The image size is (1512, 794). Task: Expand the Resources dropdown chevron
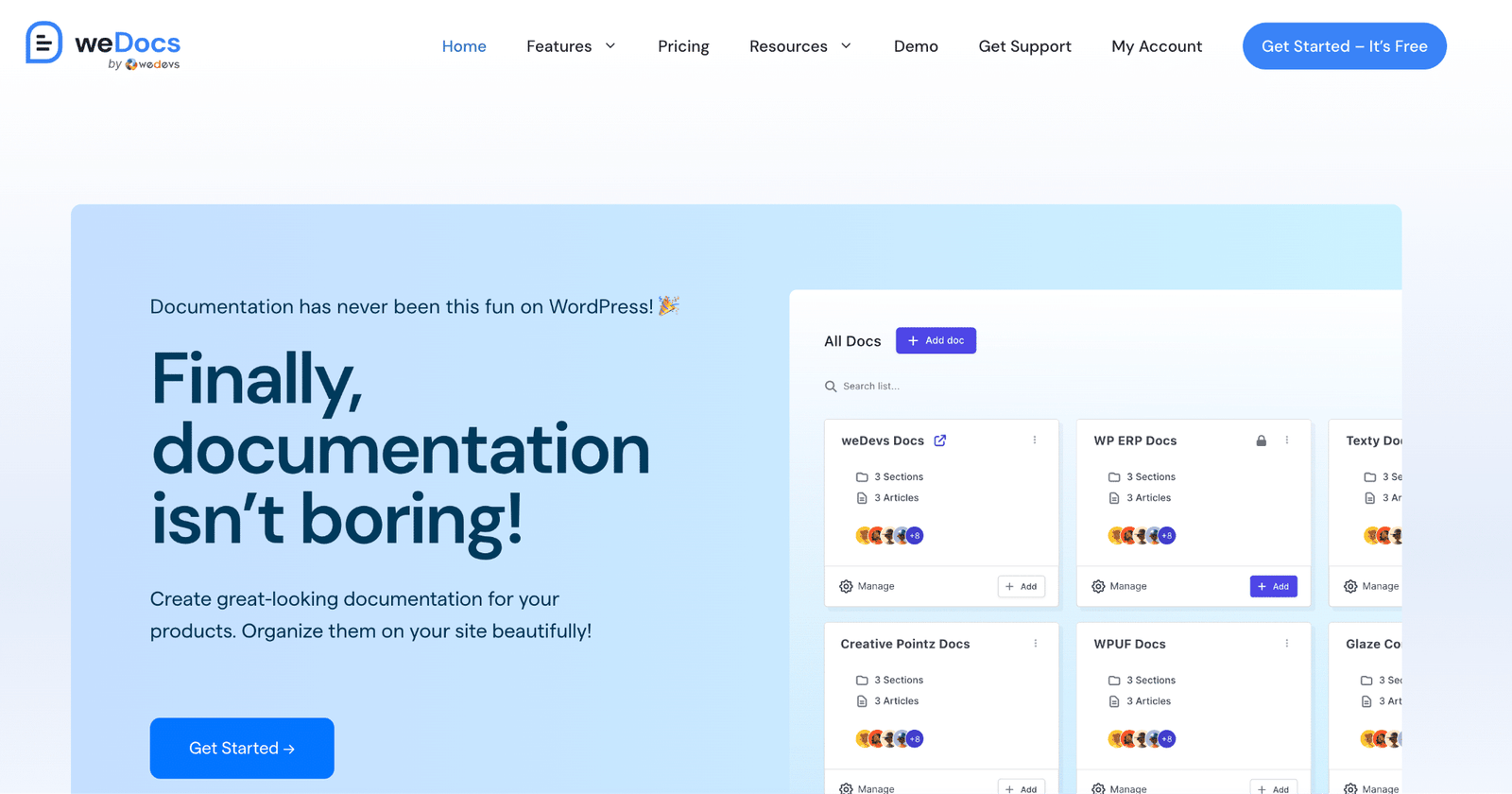(846, 45)
